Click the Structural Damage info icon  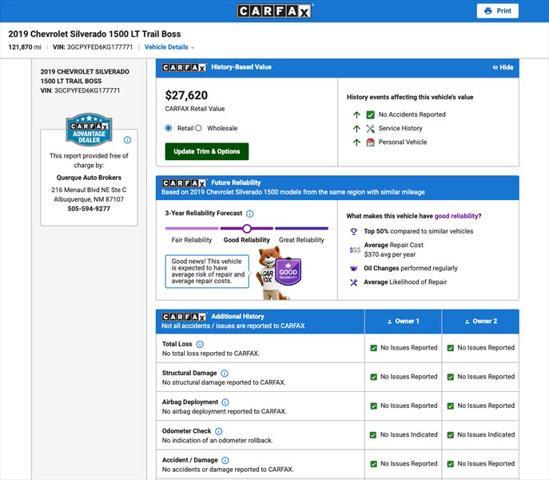(224, 373)
